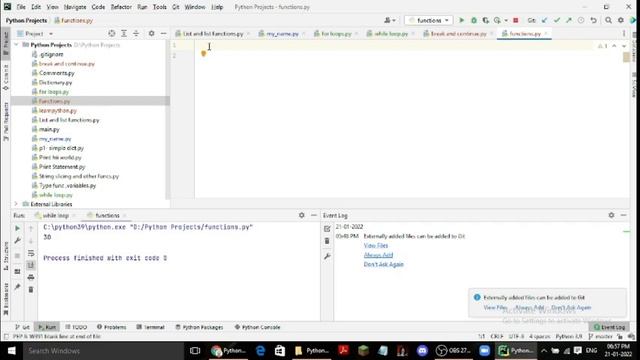
Task: Push commits using the diagonal arrow icon
Action: coord(569,20)
